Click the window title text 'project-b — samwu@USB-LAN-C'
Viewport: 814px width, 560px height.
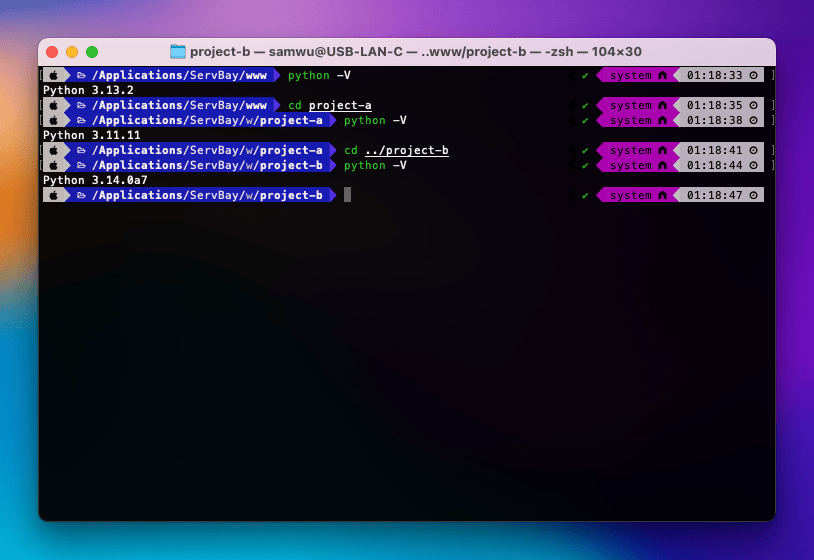click(296, 52)
